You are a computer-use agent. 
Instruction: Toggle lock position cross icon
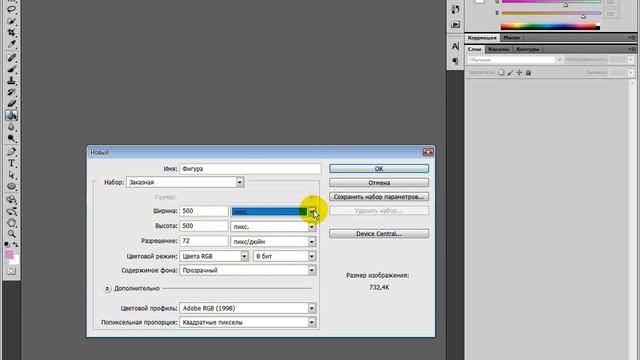coord(519,72)
